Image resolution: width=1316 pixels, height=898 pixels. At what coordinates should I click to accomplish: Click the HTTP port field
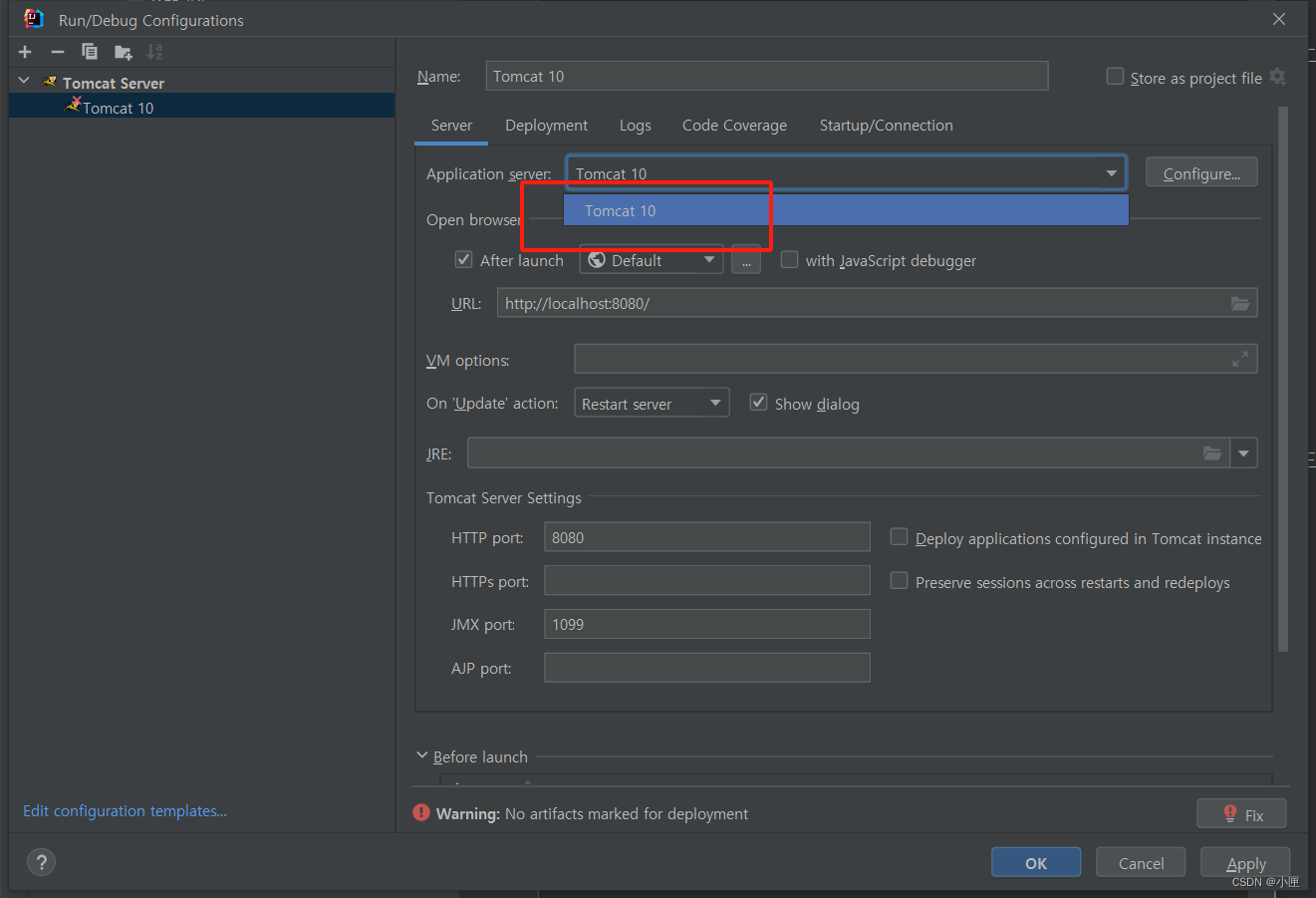coord(707,537)
